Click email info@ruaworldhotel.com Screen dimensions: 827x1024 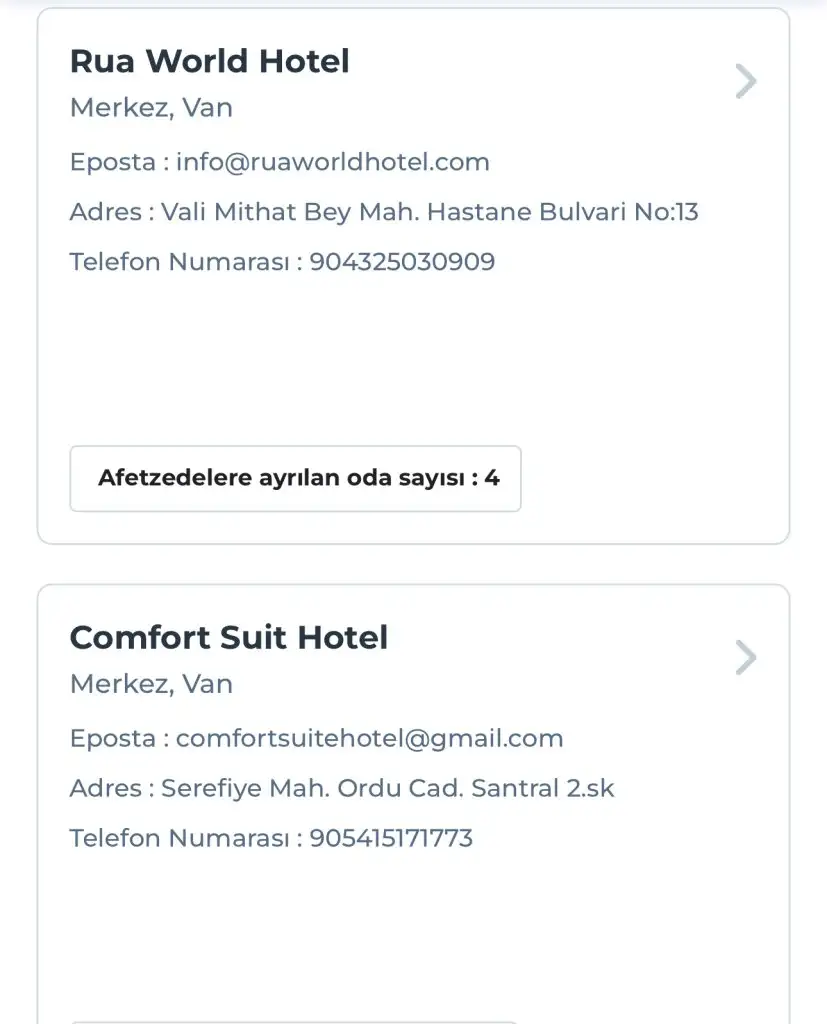(332, 162)
